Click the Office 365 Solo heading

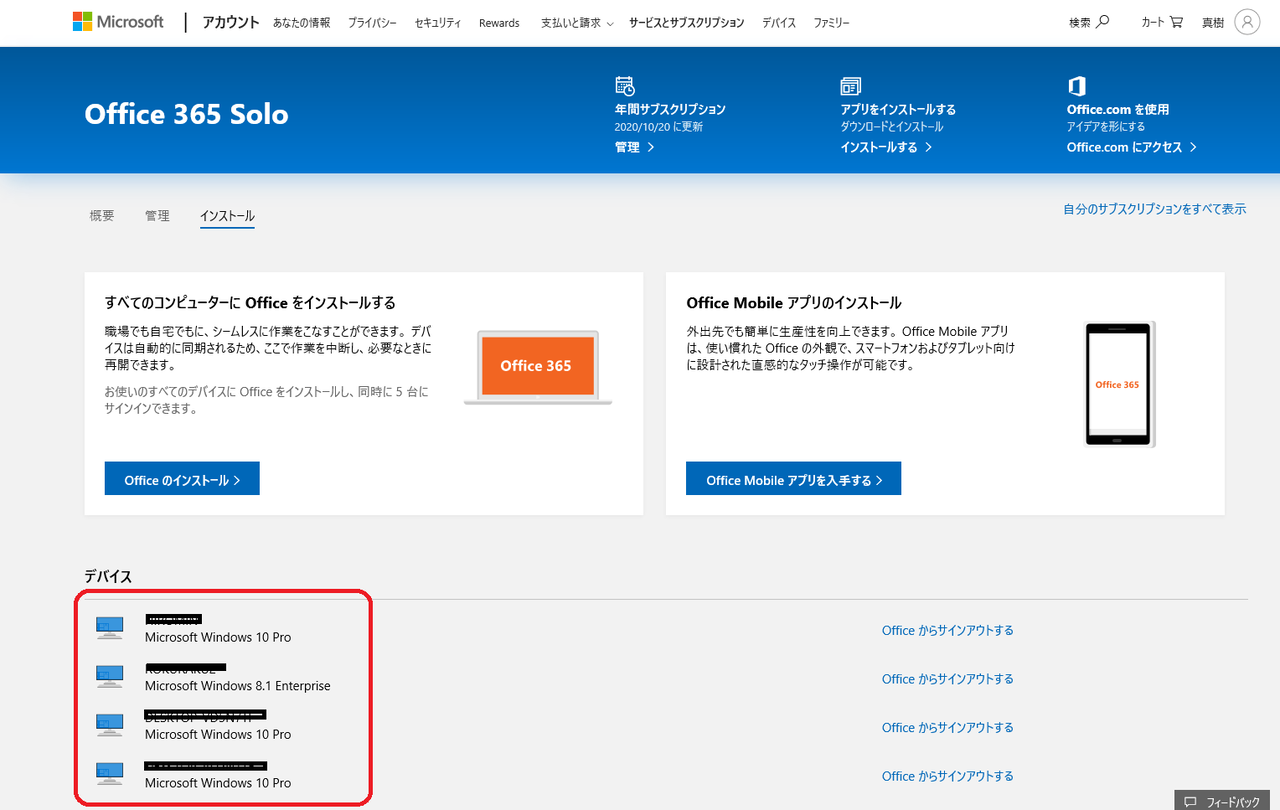(x=186, y=114)
